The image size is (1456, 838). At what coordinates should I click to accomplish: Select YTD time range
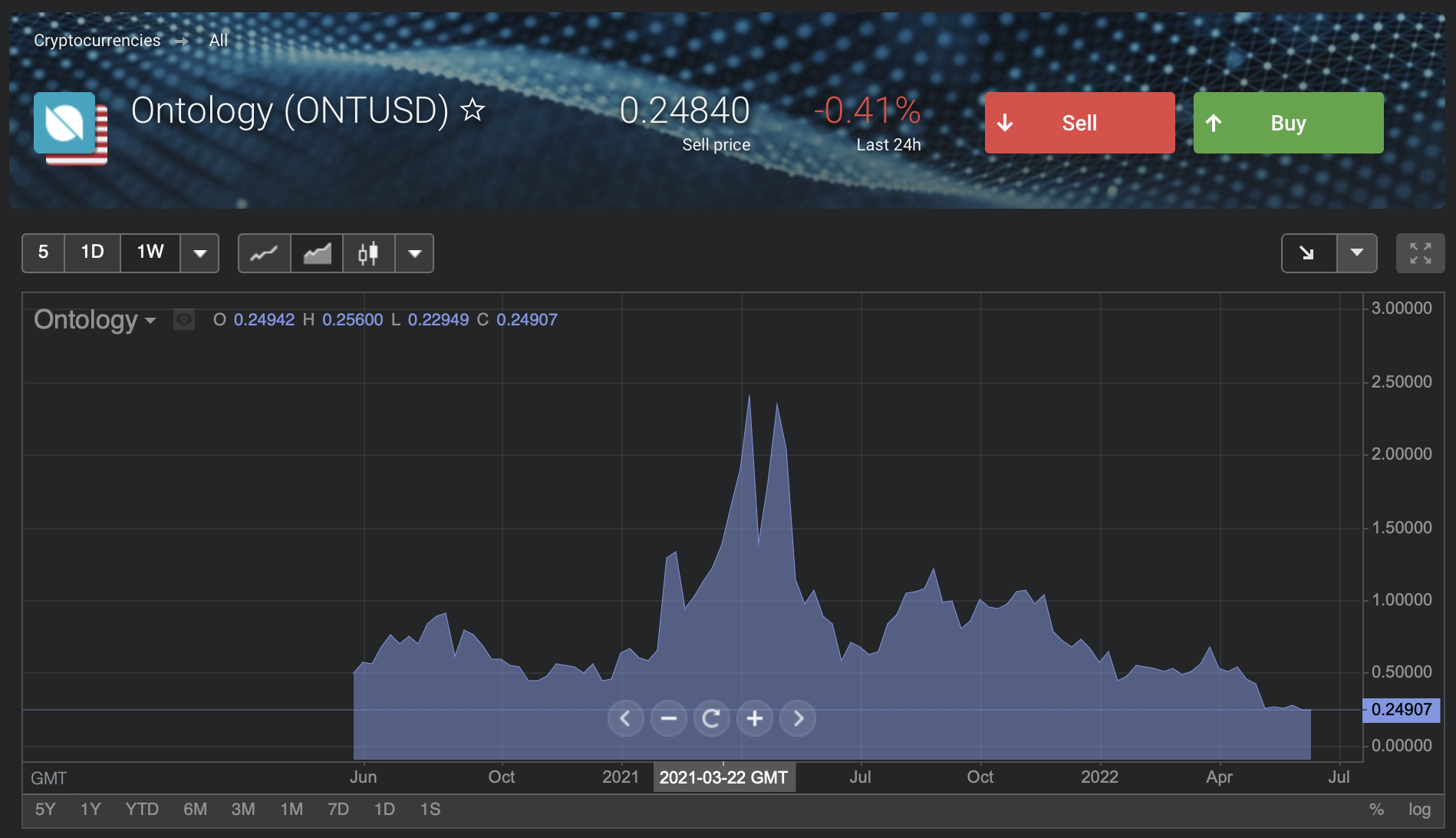tap(142, 809)
